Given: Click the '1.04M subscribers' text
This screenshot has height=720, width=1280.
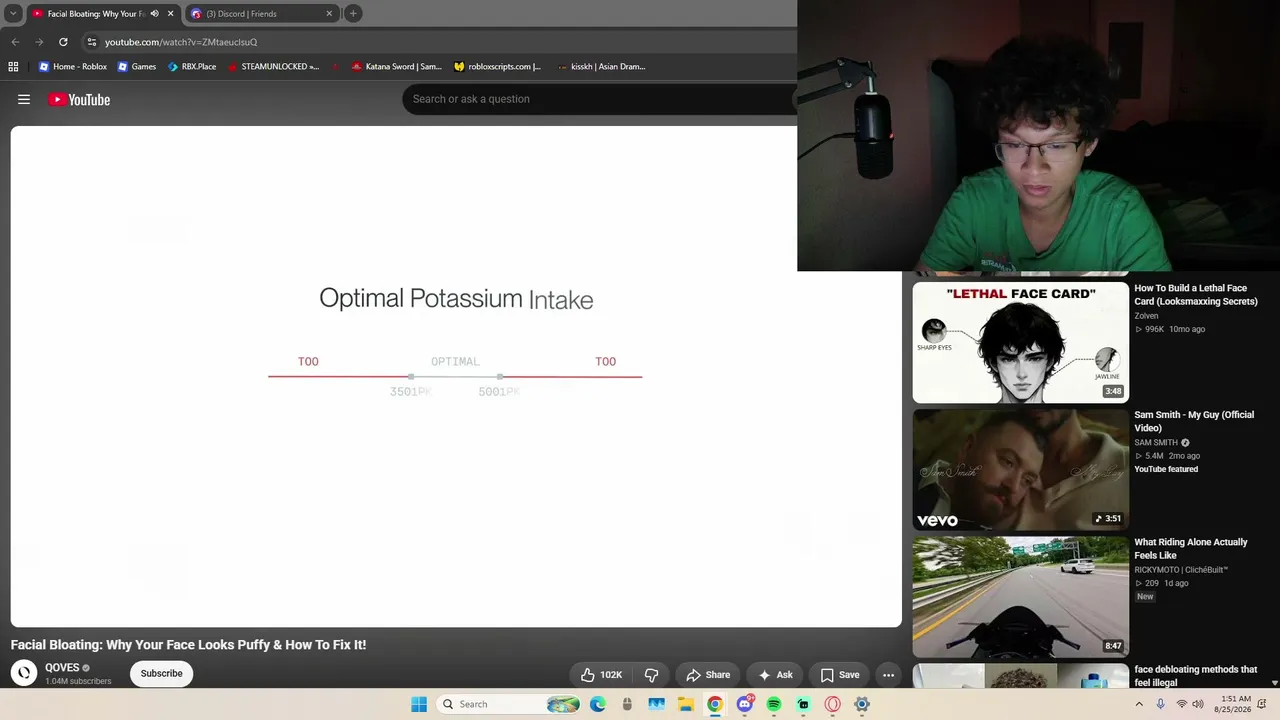Looking at the screenshot, I should [78, 682].
